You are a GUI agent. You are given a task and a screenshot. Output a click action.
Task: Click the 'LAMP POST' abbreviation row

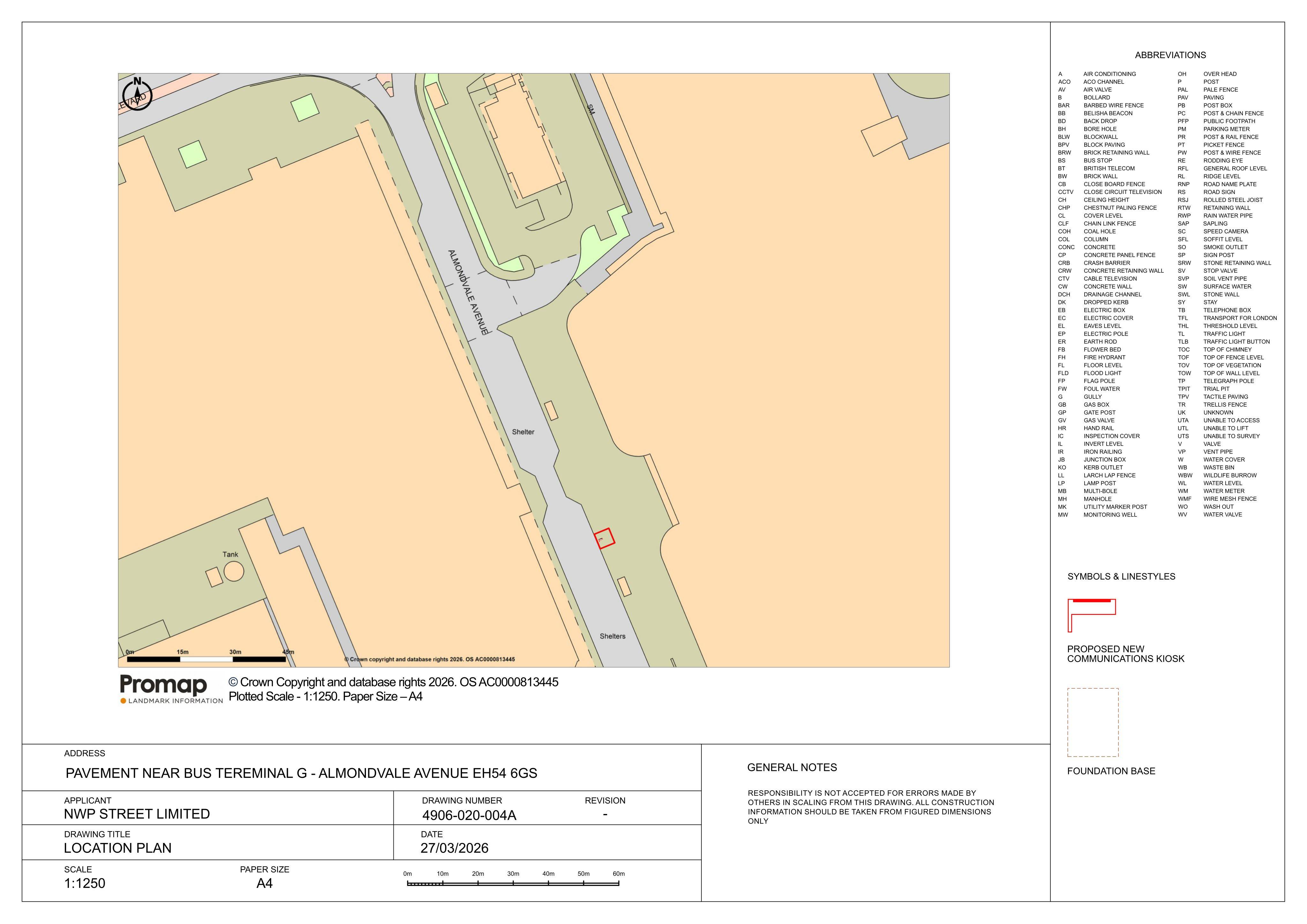click(x=1087, y=483)
